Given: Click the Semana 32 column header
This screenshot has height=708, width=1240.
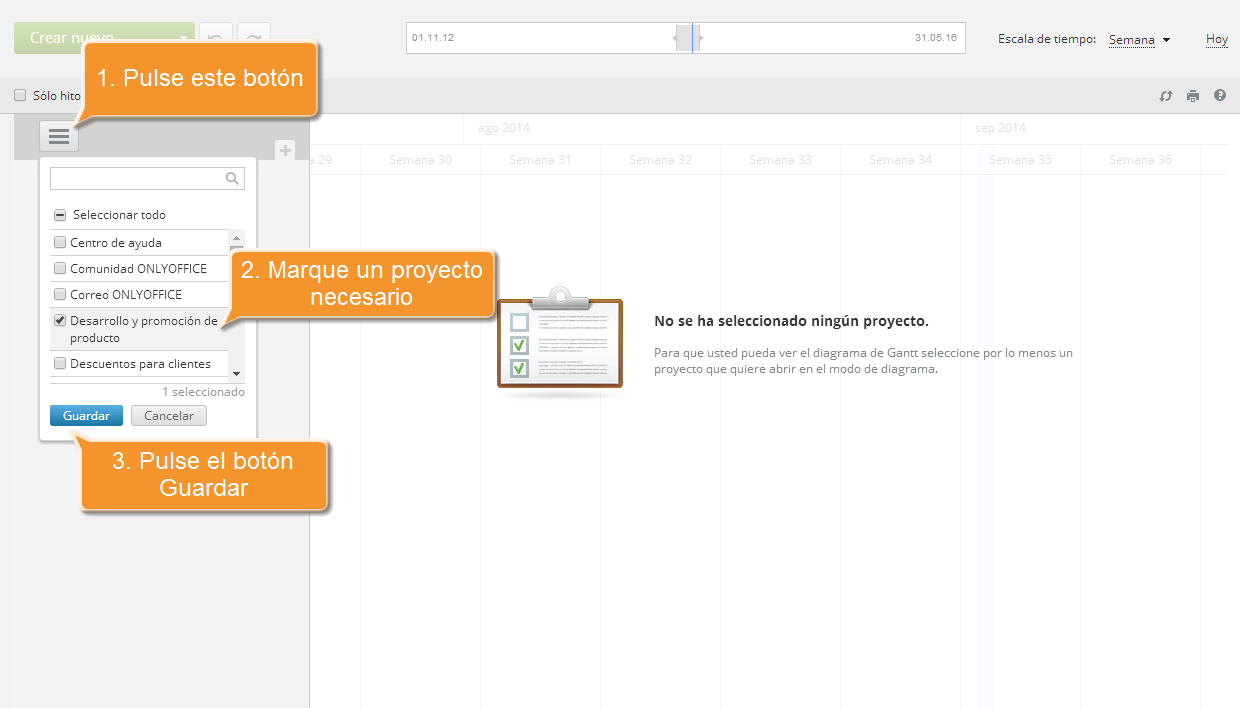Looking at the screenshot, I should pyautogui.click(x=660, y=160).
